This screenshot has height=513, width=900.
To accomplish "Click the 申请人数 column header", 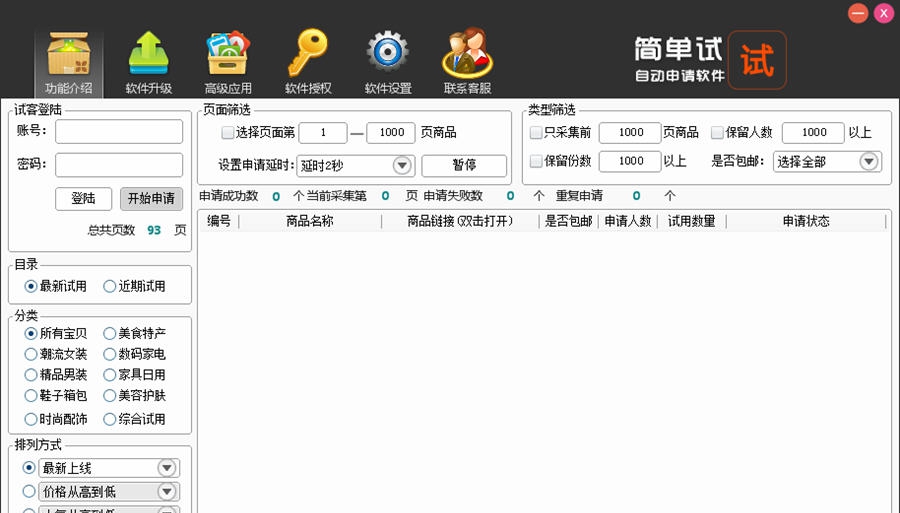I will (627, 221).
